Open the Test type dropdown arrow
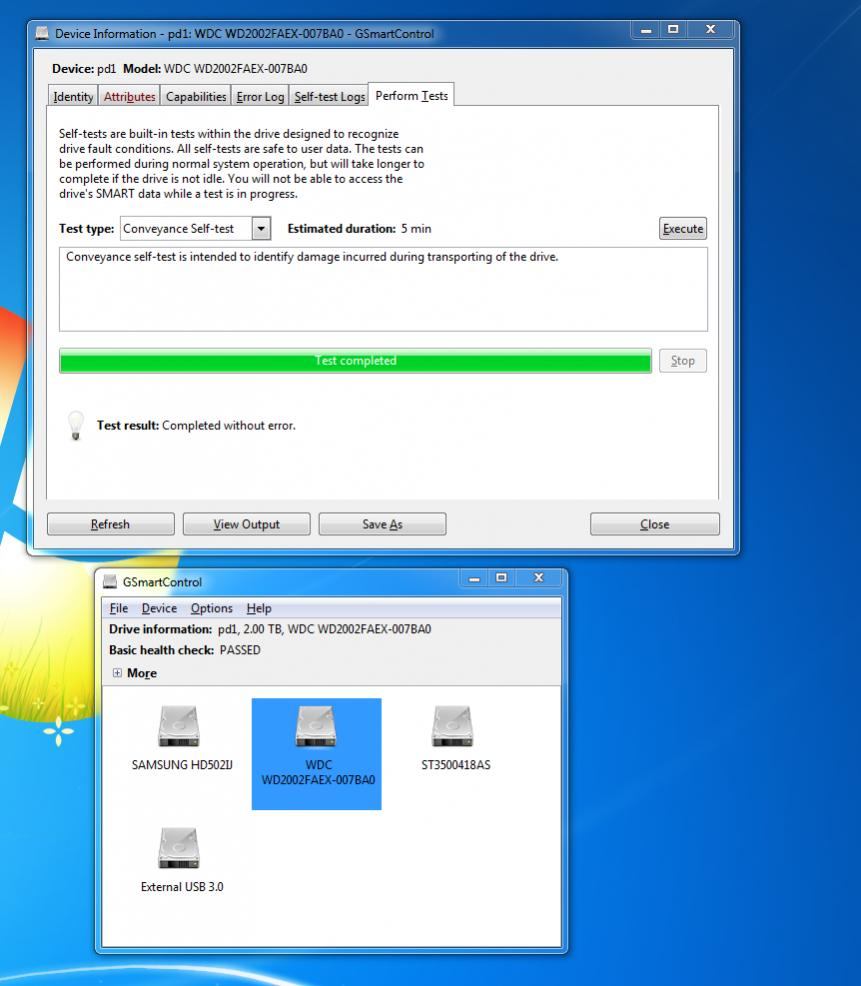Image resolution: width=861 pixels, height=986 pixels. (261, 228)
